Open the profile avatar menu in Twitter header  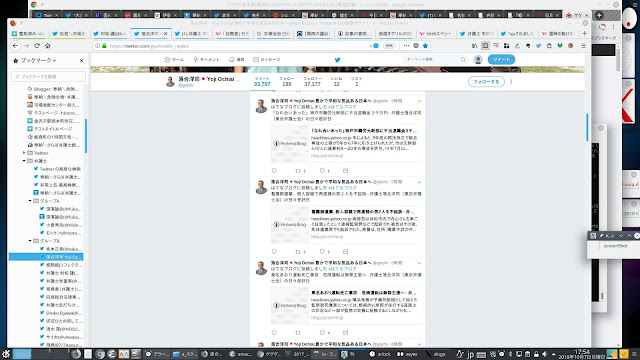tap(478, 60)
